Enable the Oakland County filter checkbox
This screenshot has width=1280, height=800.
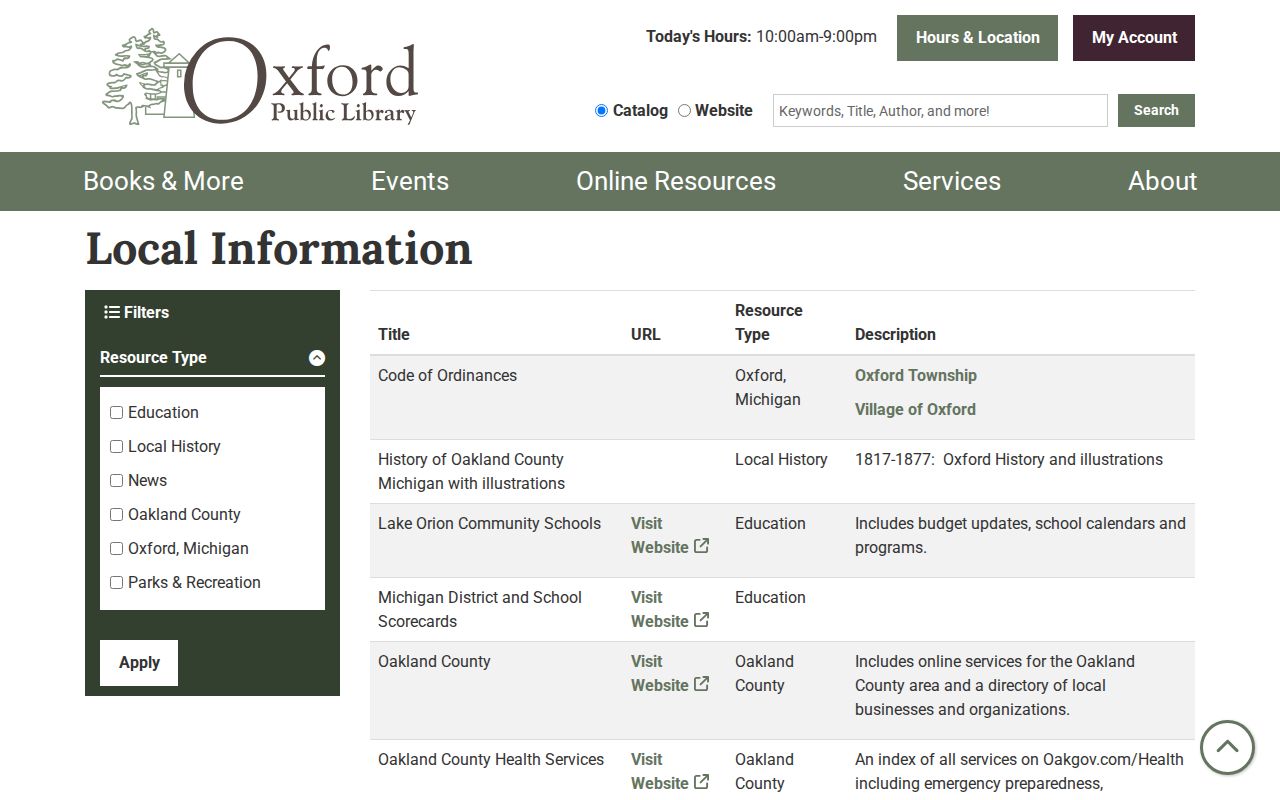pos(116,515)
